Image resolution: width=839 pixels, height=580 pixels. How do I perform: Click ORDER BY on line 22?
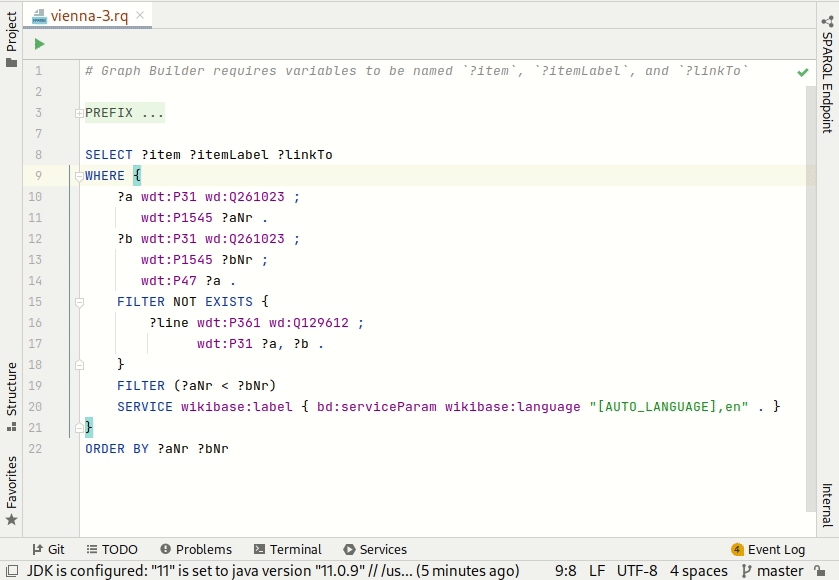pyautogui.click(x=117, y=449)
